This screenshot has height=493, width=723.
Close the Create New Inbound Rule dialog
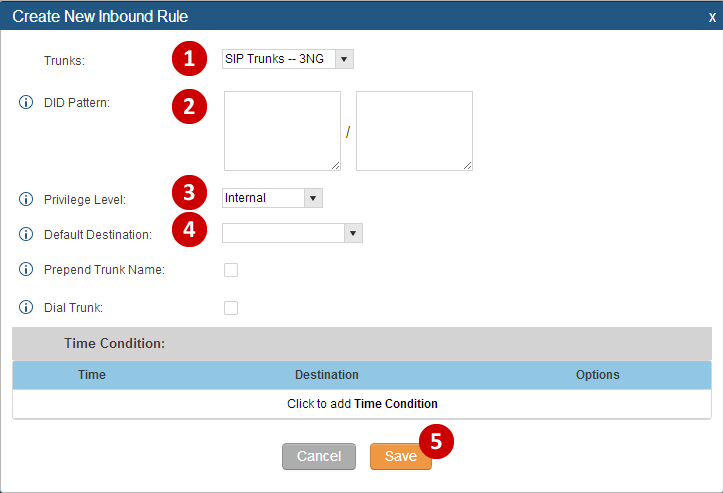[x=711, y=17]
